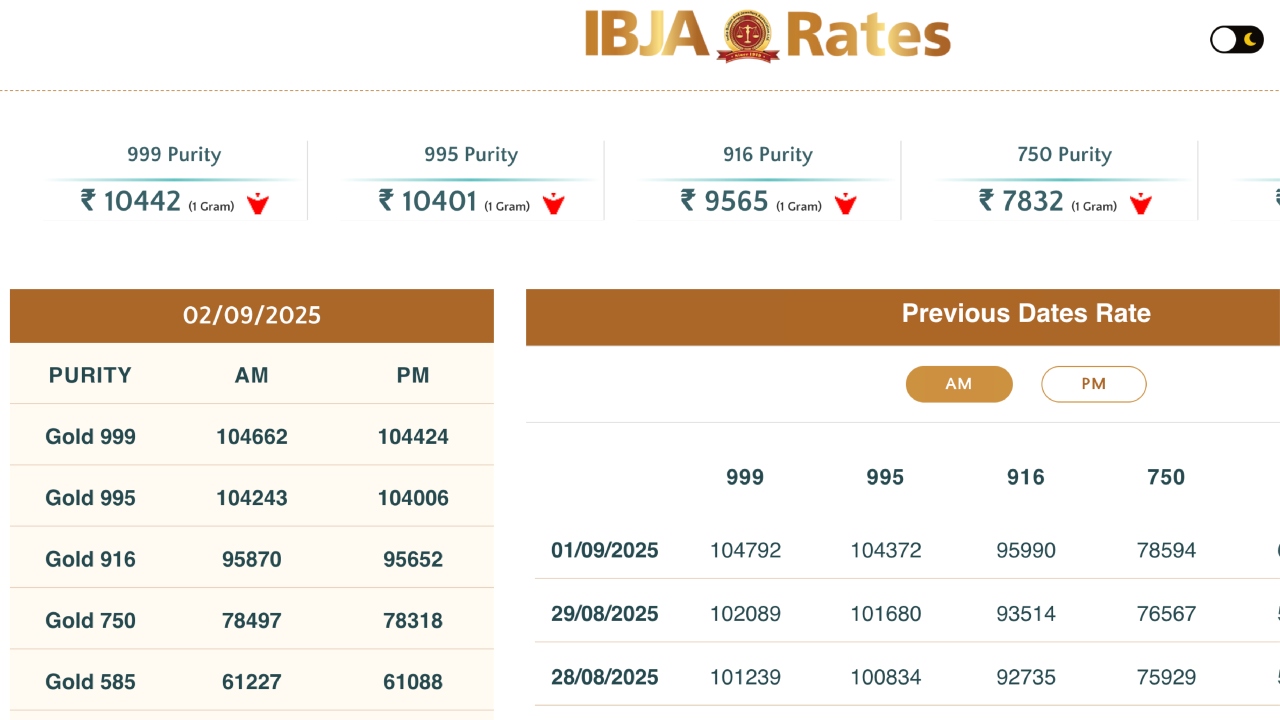Image resolution: width=1280 pixels, height=720 pixels.
Task: Click red down arrow for 995 Purity
Action: click(554, 204)
